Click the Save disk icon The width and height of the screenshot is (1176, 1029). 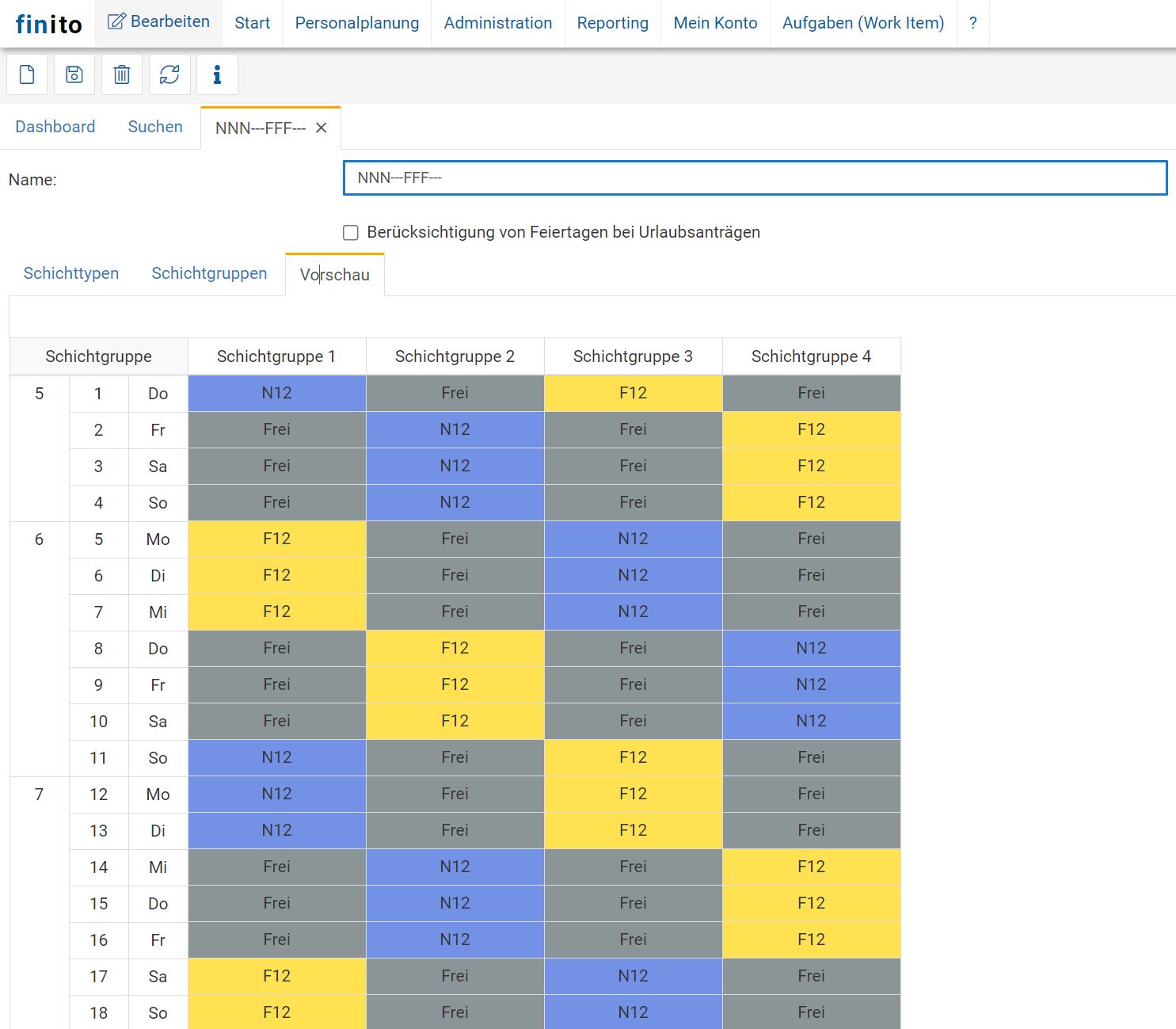point(74,74)
